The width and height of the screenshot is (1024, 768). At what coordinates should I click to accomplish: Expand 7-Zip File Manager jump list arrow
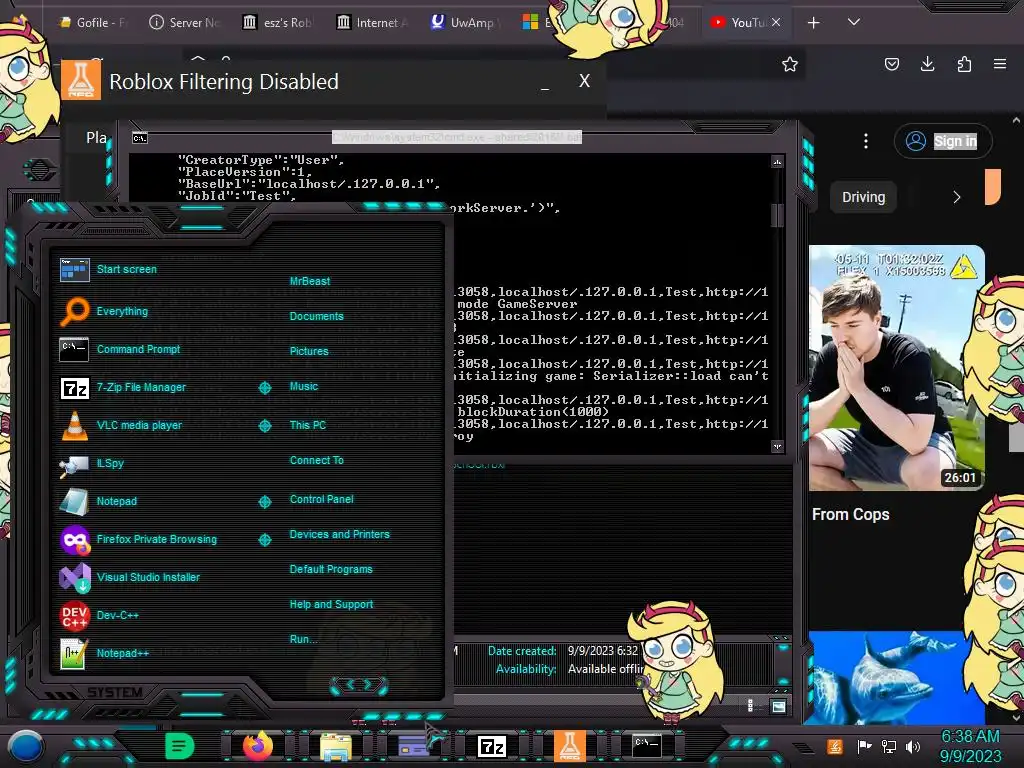(x=264, y=388)
